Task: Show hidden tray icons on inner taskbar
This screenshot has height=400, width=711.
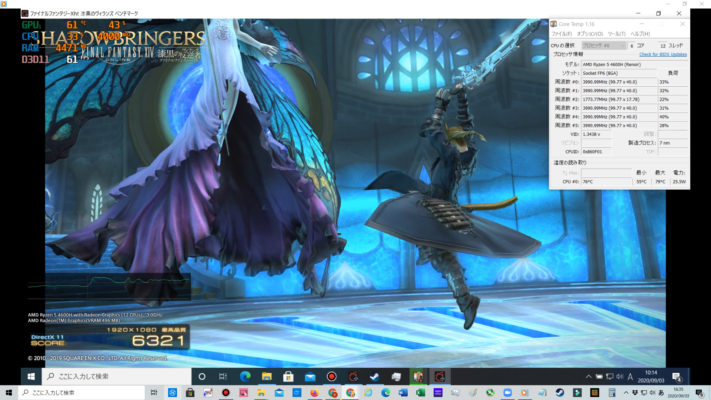Action: 588,376
